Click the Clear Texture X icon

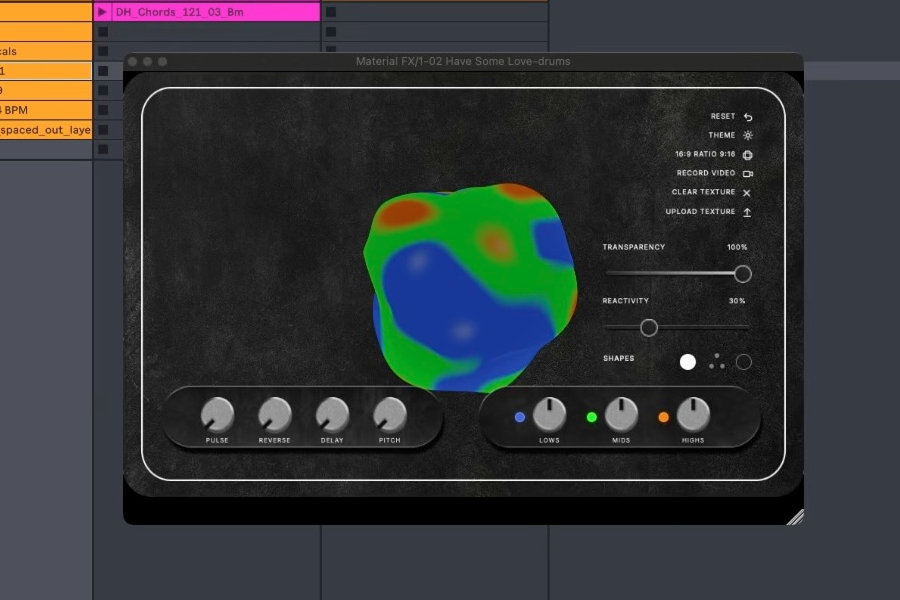[747, 193]
